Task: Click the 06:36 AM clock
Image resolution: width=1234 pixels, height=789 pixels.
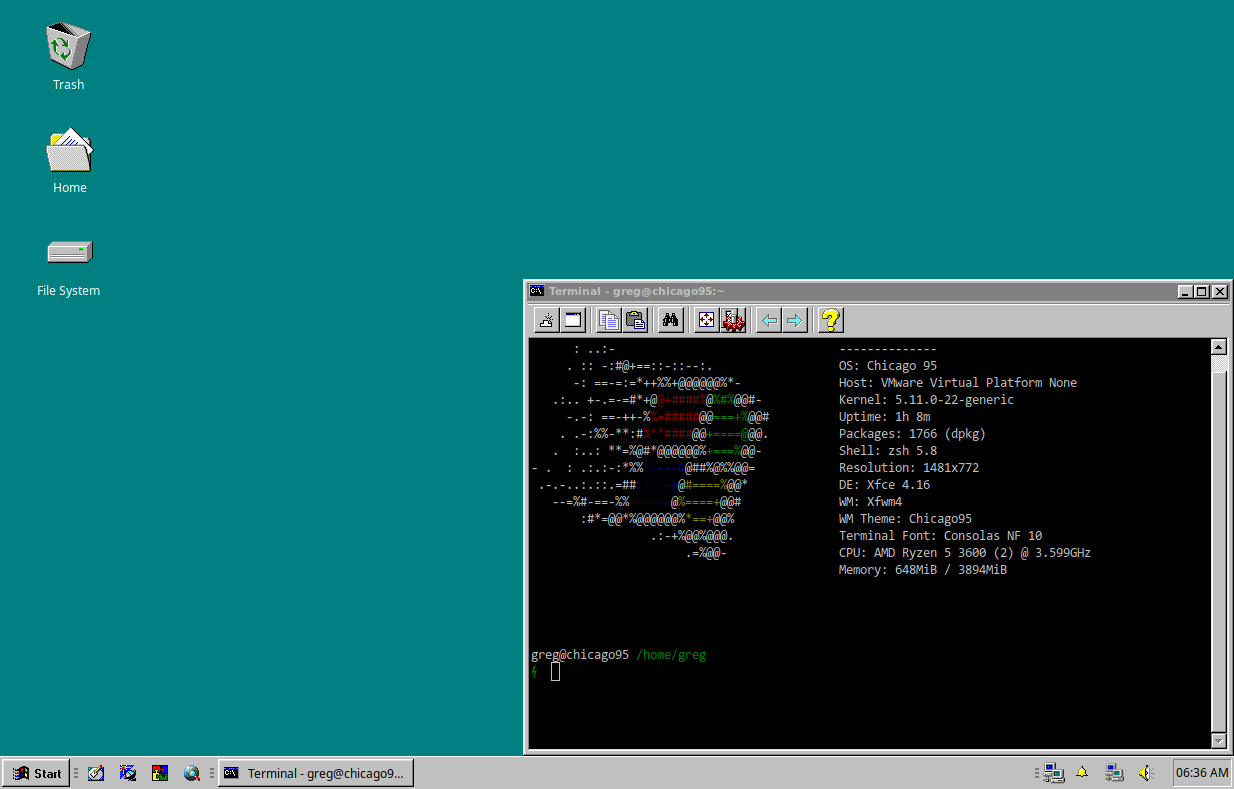Action: 1201,773
